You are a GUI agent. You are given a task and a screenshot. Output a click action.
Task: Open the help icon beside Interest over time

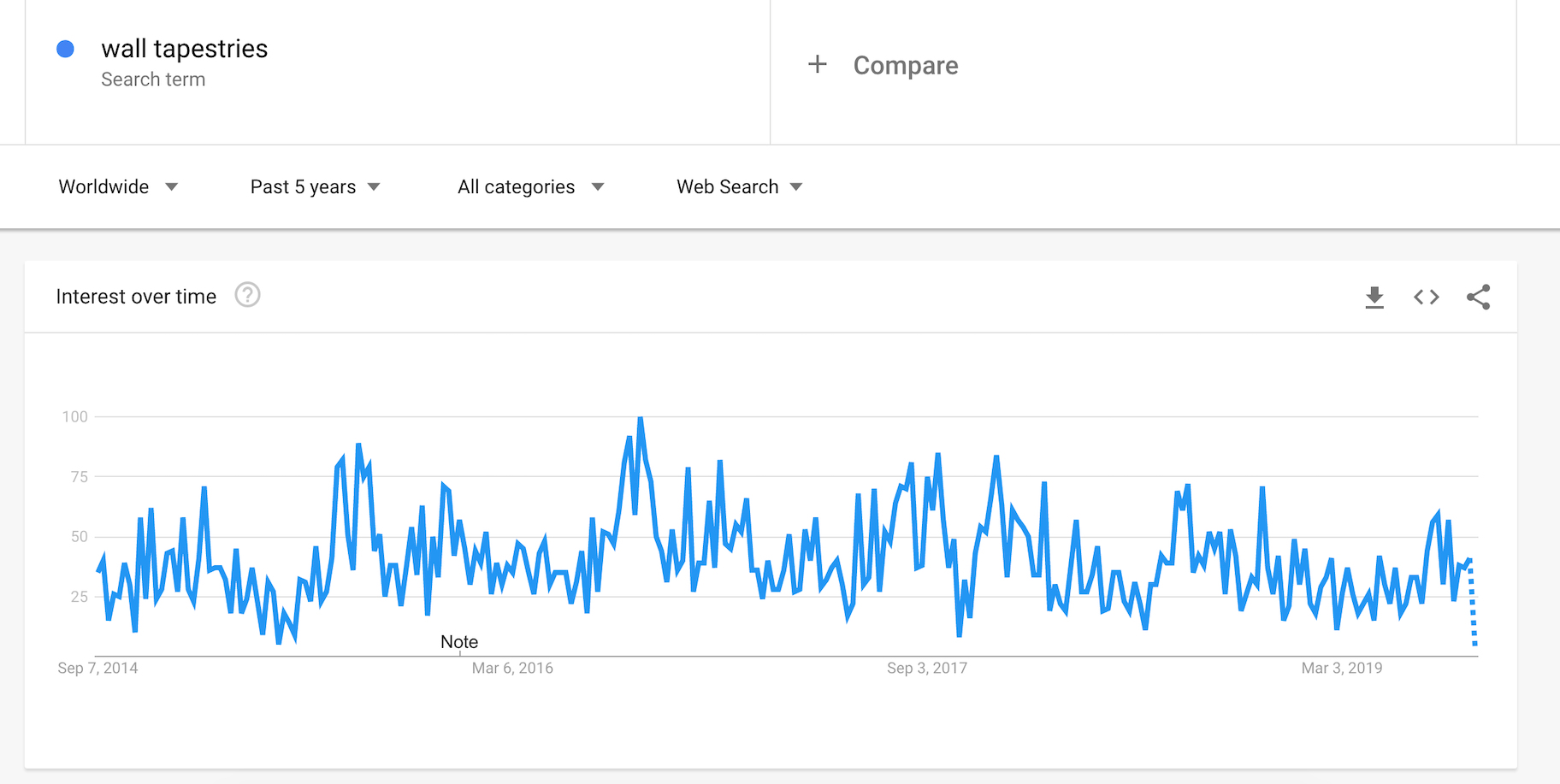click(247, 295)
